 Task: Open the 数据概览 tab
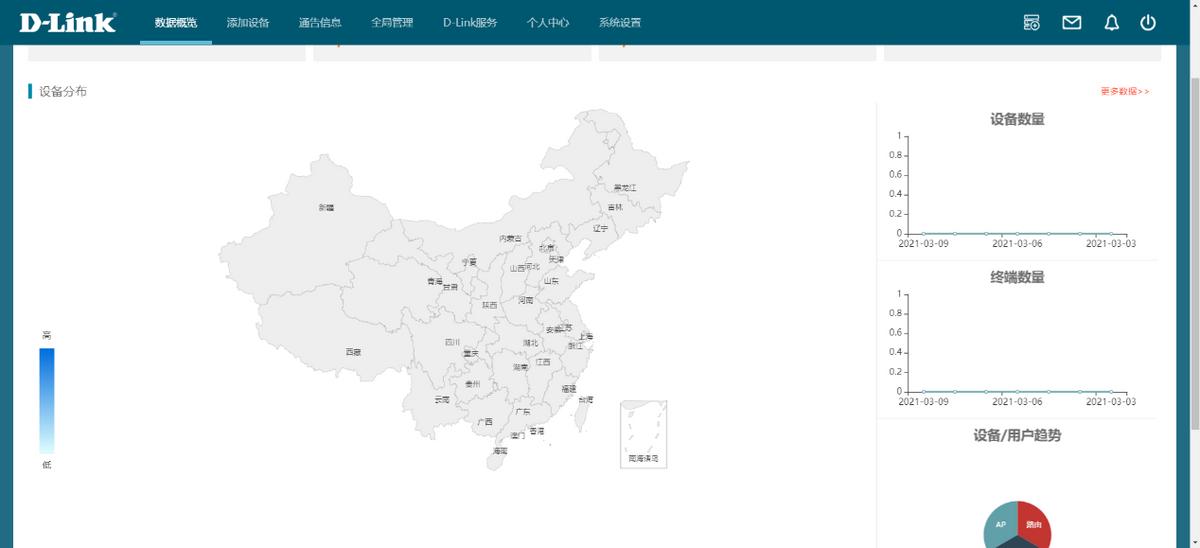tap(176, 22)
